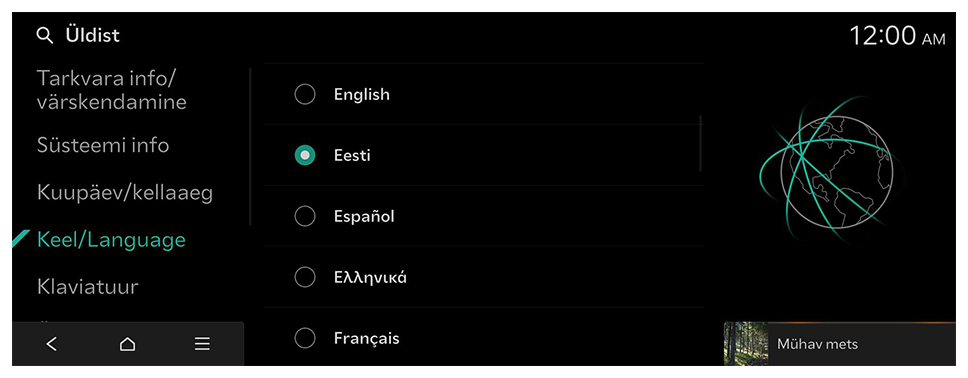
Task: Click the globe illustration
Action: pos(825,171)
